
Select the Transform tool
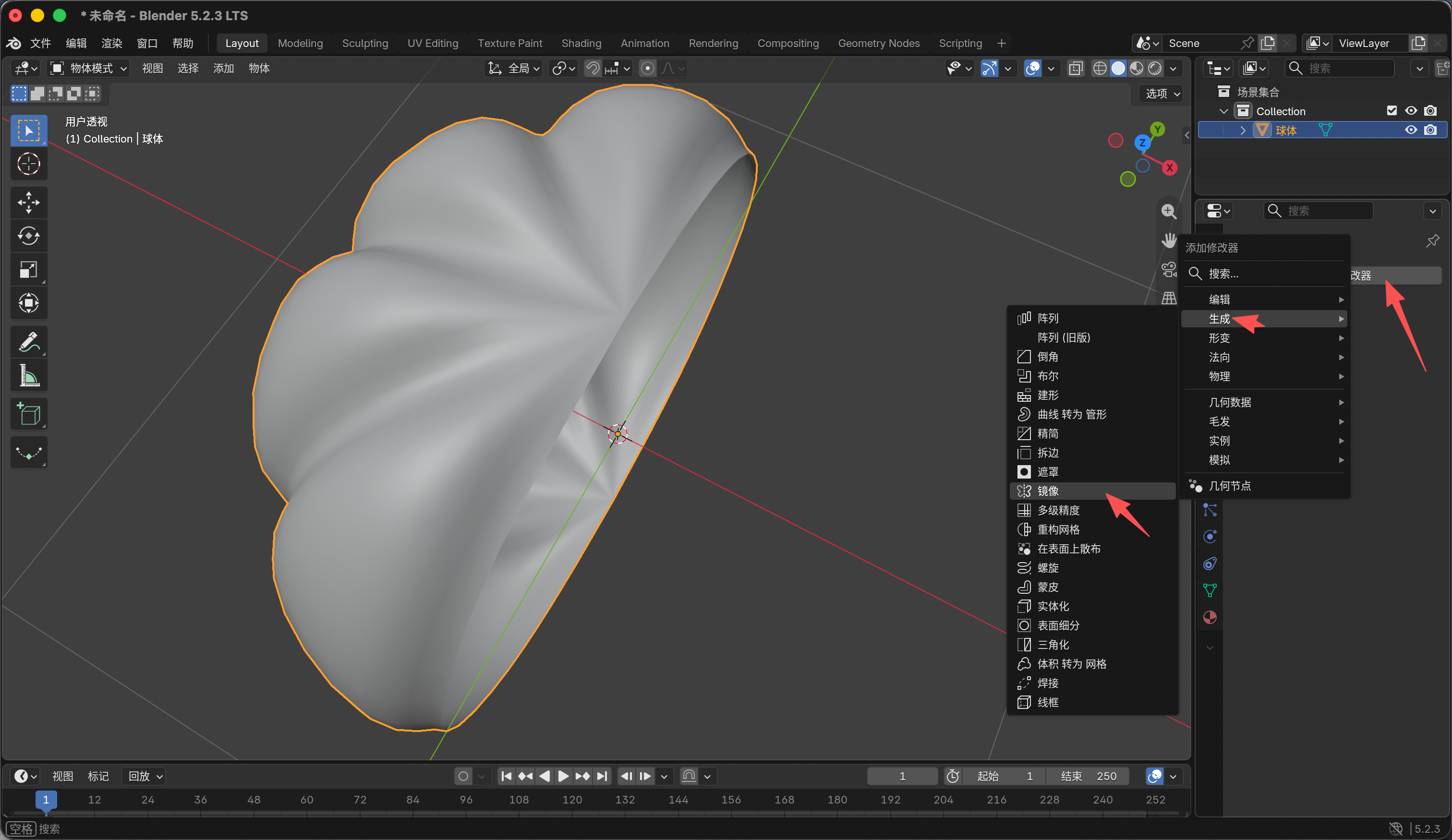(x=29, y=302)
